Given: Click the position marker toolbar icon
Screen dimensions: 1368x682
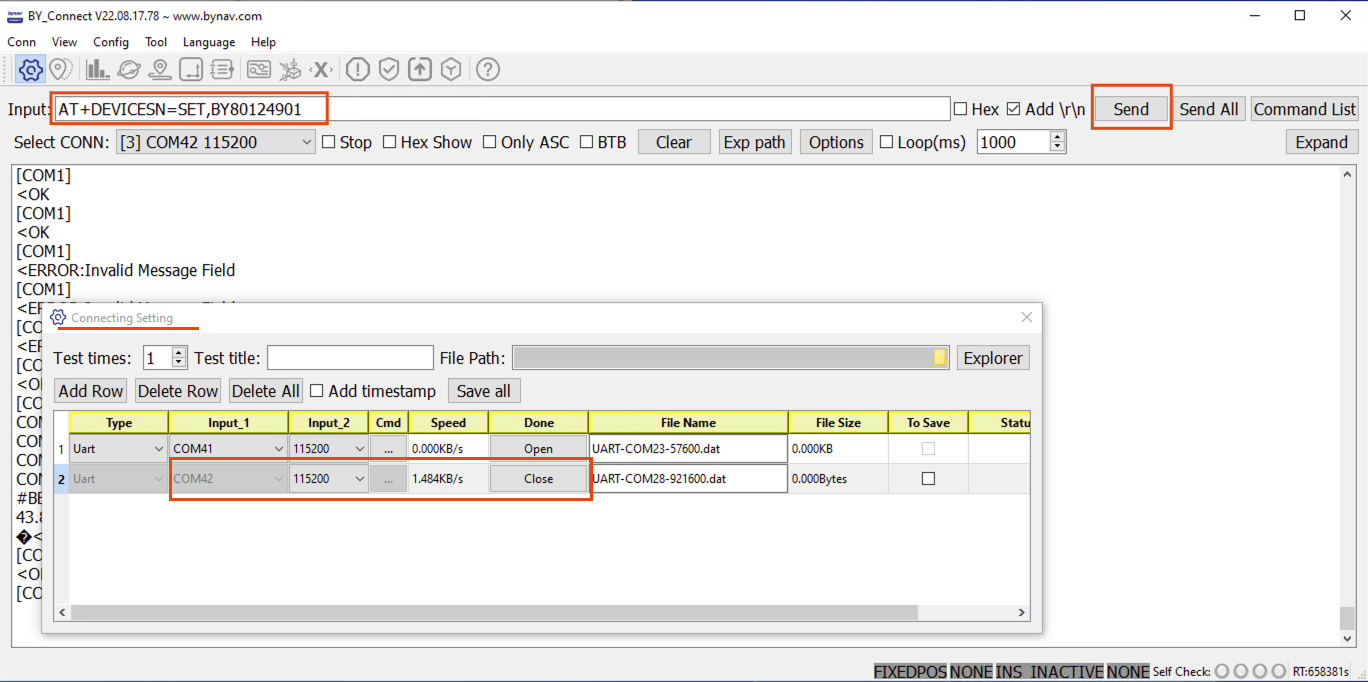Looking at the screenshot, I should (x=160, y=69).
